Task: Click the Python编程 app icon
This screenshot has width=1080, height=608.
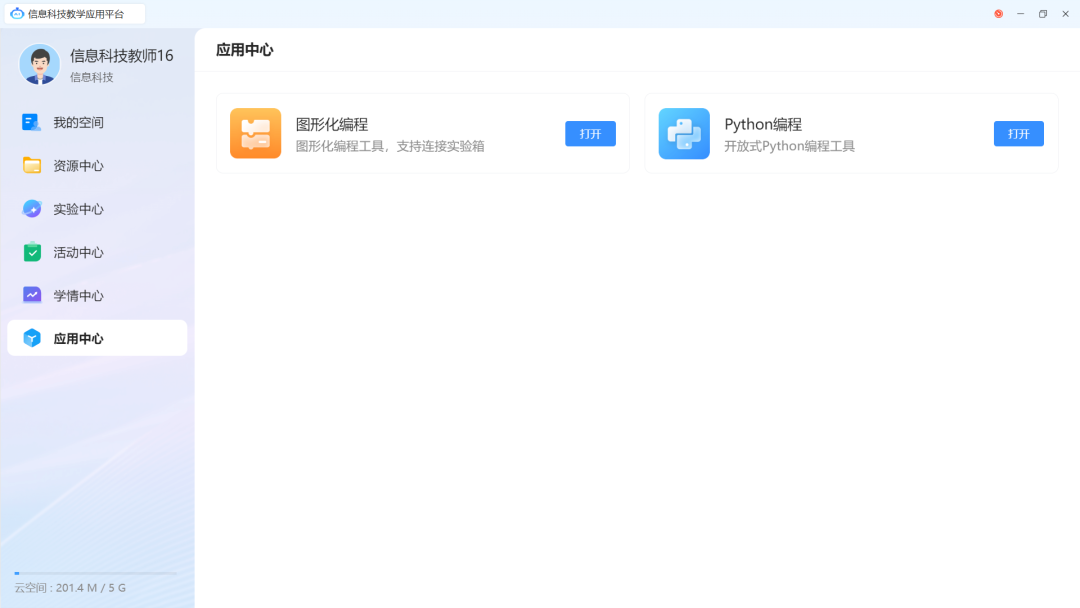Action: pyautogui.click(x=684, y=132)
